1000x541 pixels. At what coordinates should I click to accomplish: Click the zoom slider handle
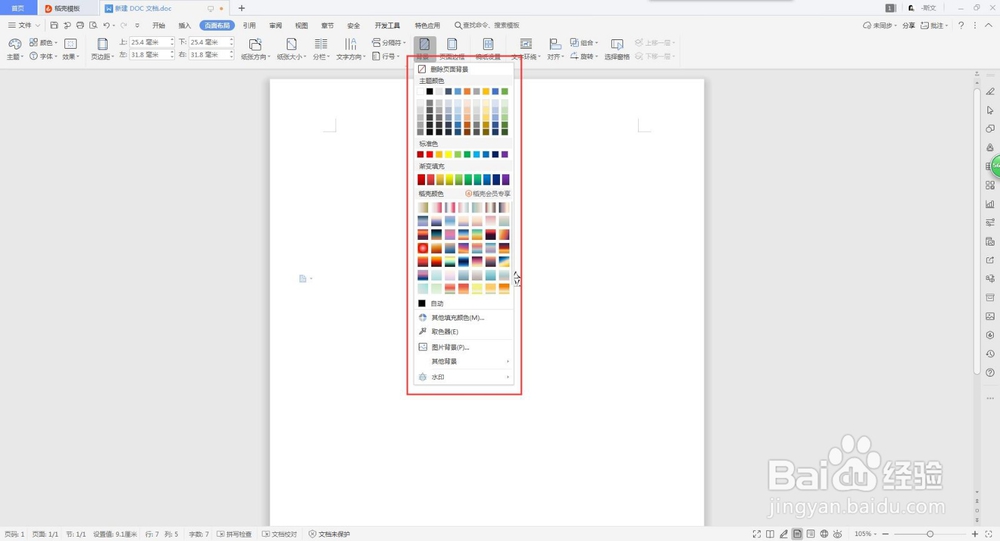point(930,534)
